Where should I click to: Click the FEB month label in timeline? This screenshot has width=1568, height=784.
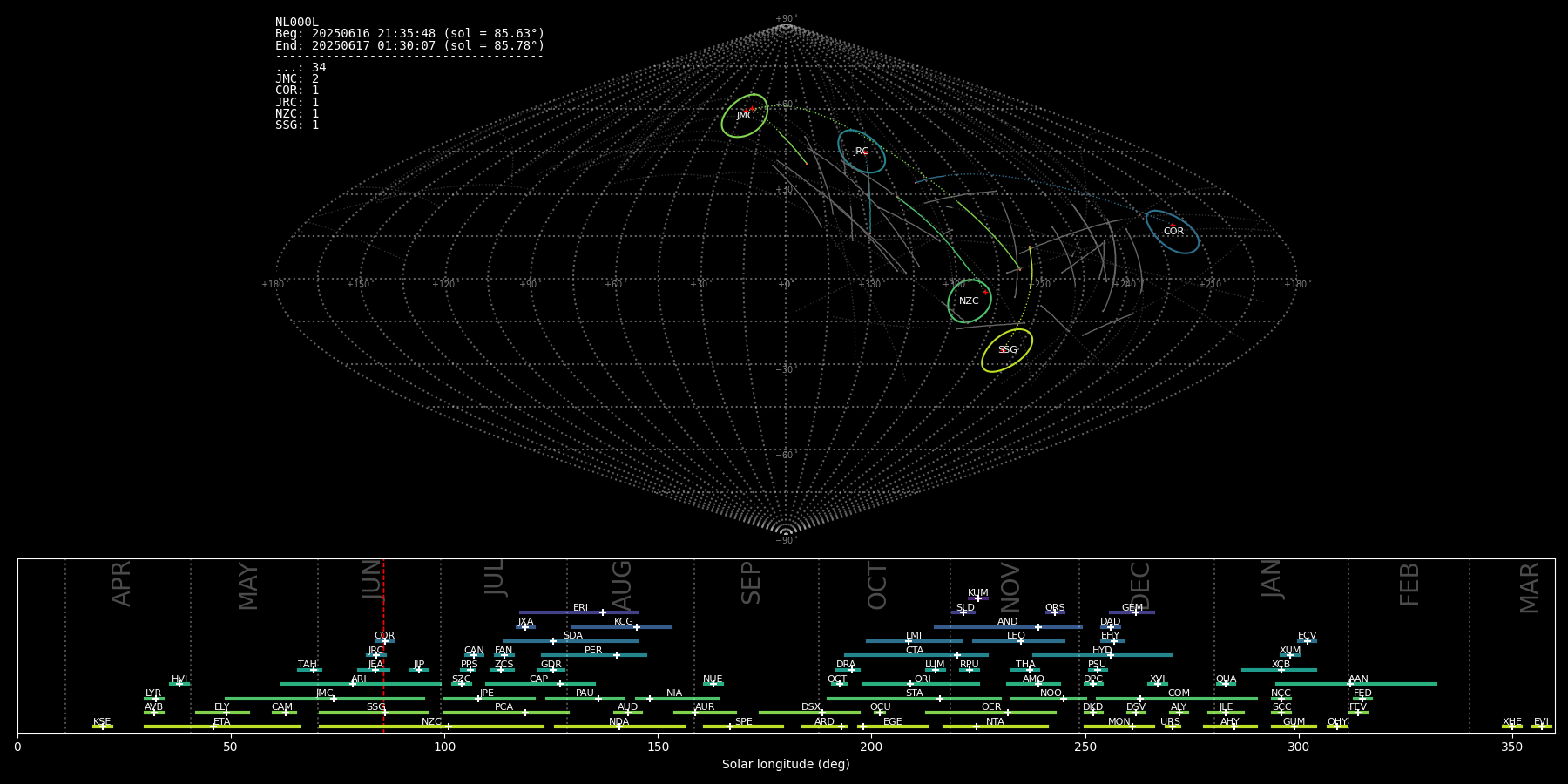tap(1409, 584)
